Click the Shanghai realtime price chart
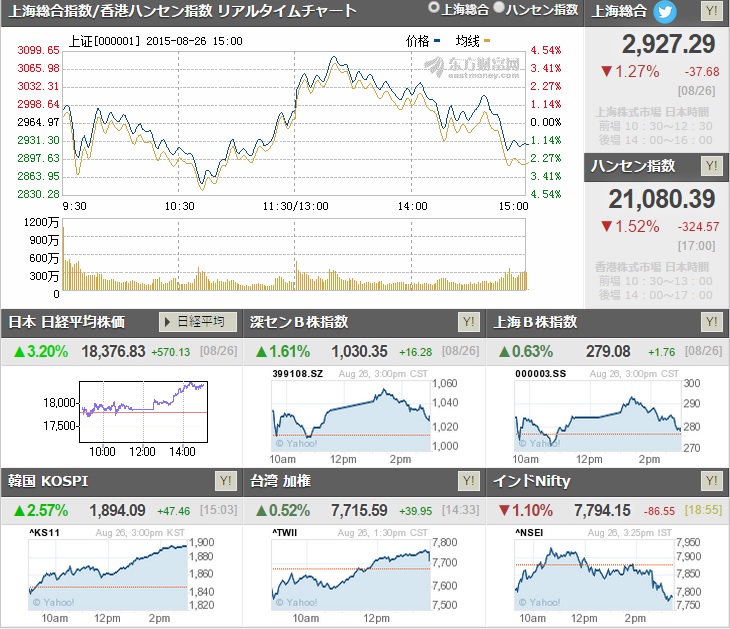730x629 pixels. click(294, 123)
